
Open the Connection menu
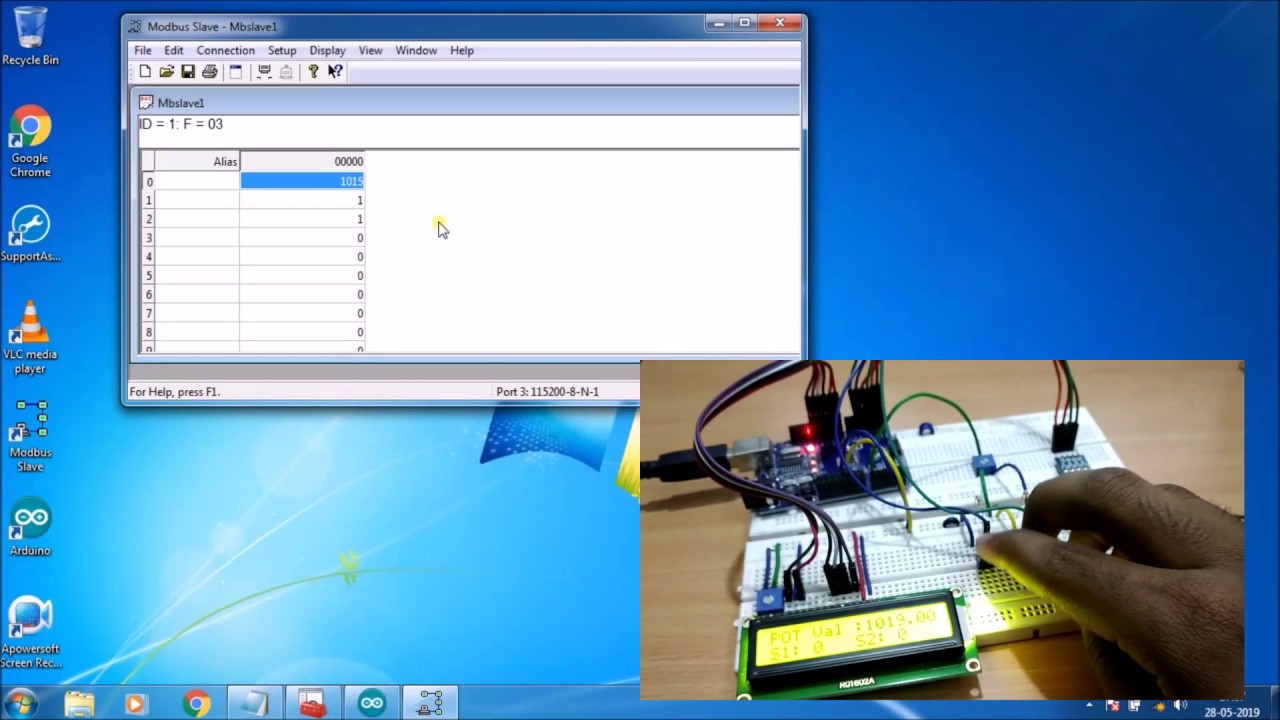point(225,50)
